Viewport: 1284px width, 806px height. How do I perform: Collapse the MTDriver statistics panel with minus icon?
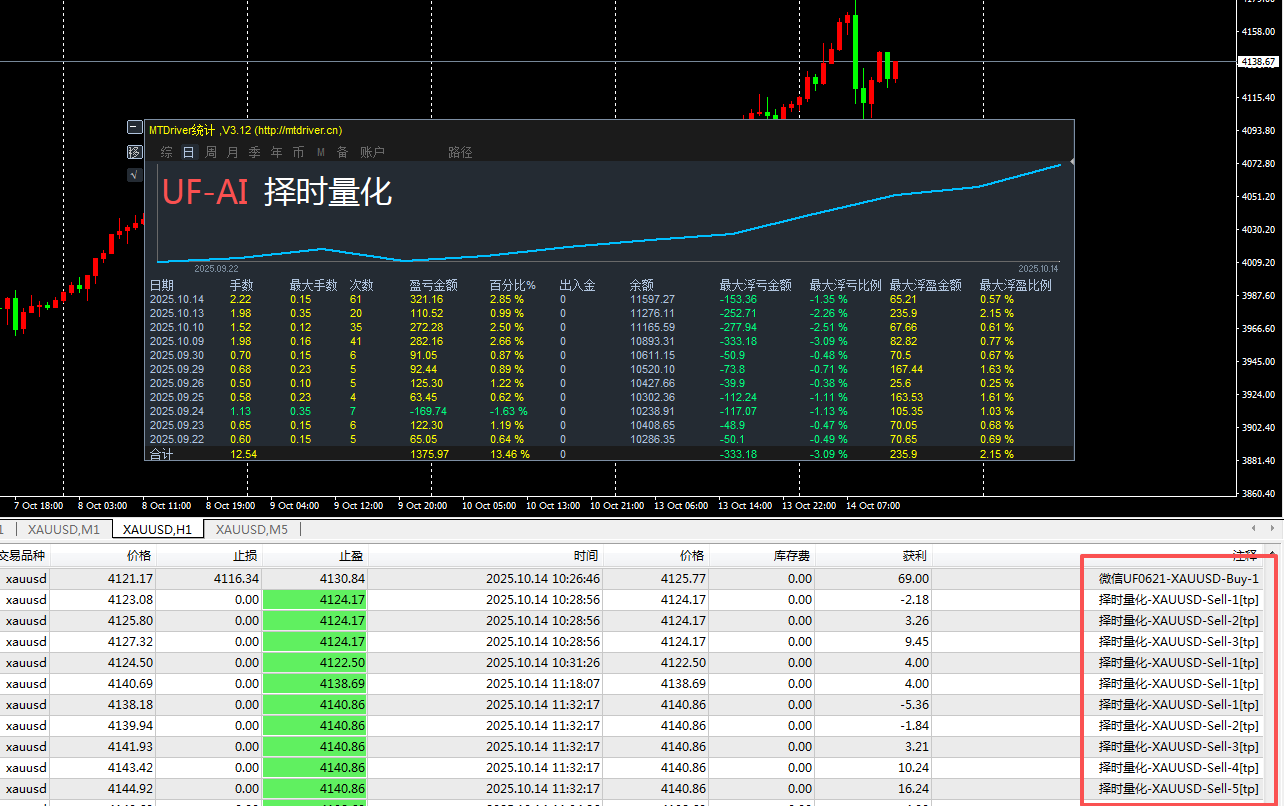[134, 127]
